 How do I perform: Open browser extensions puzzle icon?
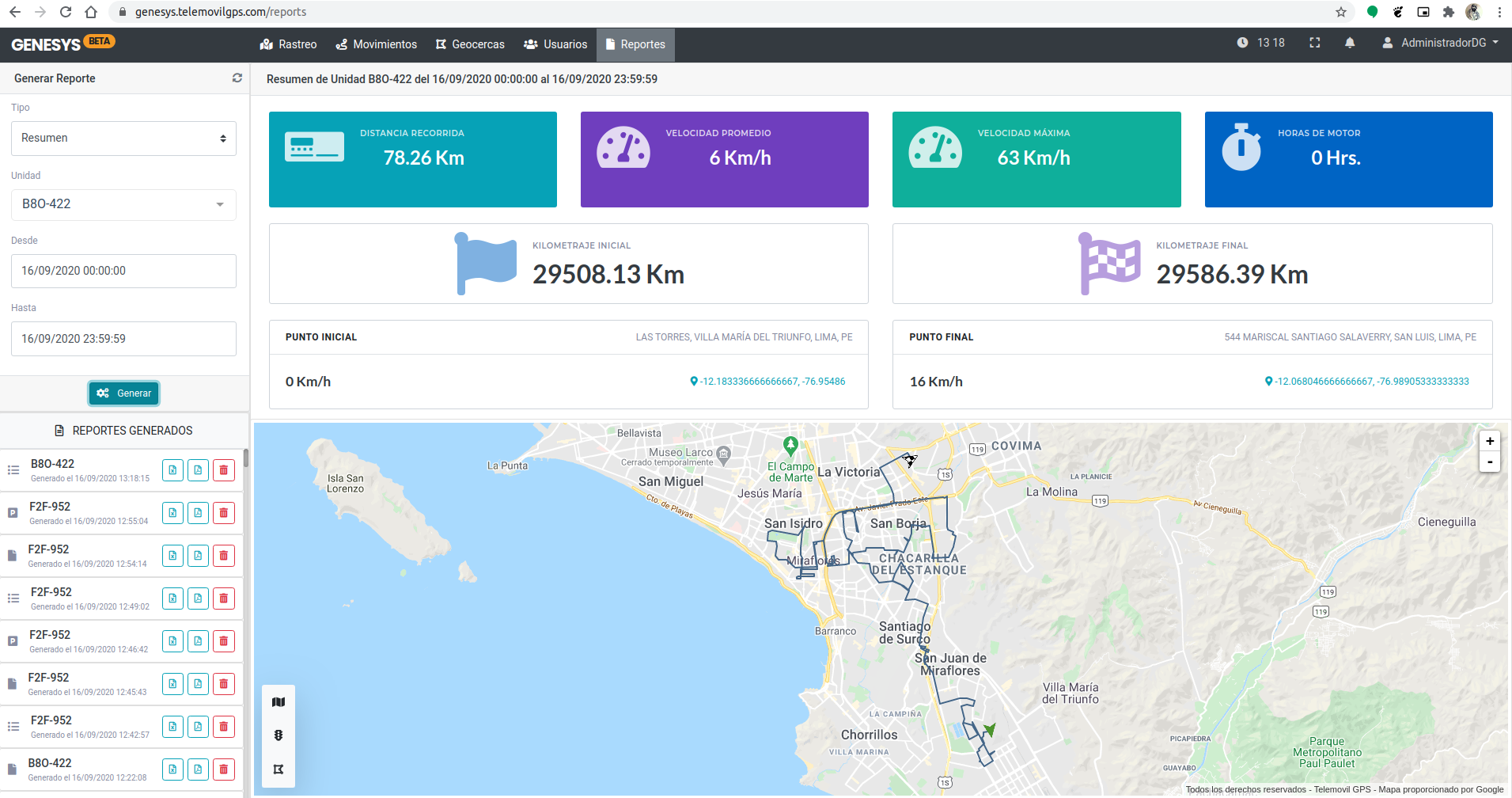(1448, 12)
